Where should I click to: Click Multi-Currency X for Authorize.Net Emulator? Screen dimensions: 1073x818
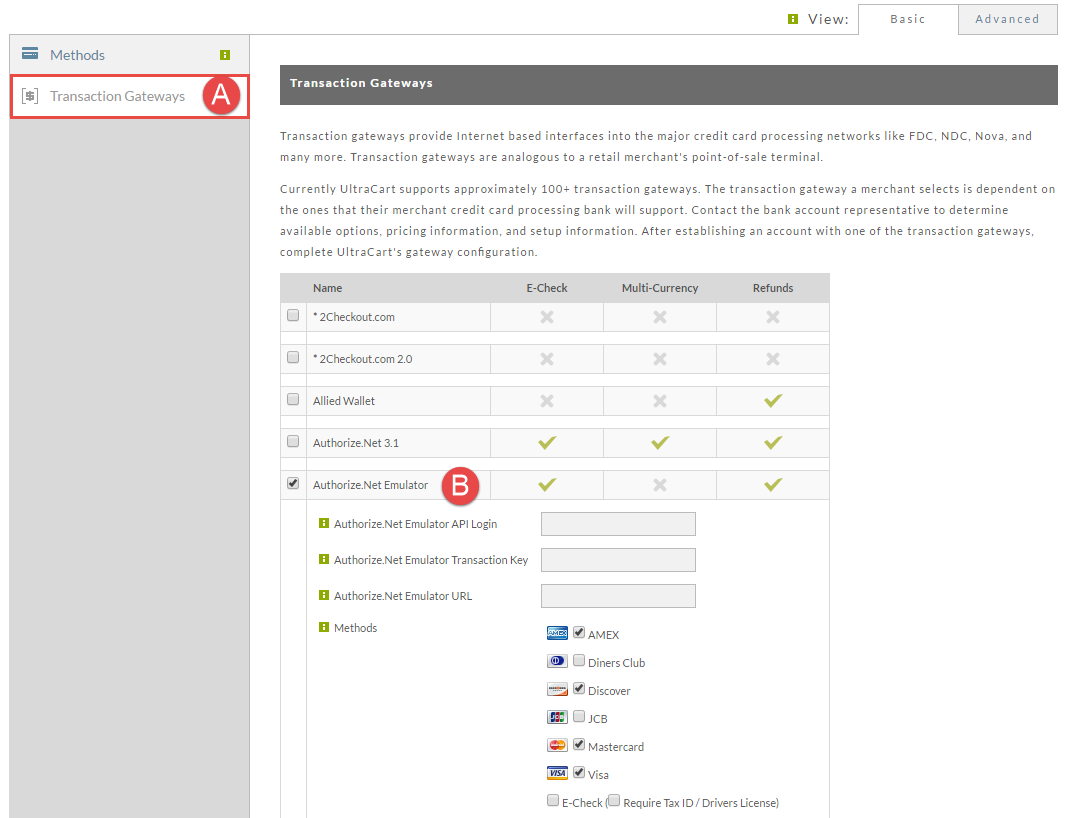click(x=660, y=485)
